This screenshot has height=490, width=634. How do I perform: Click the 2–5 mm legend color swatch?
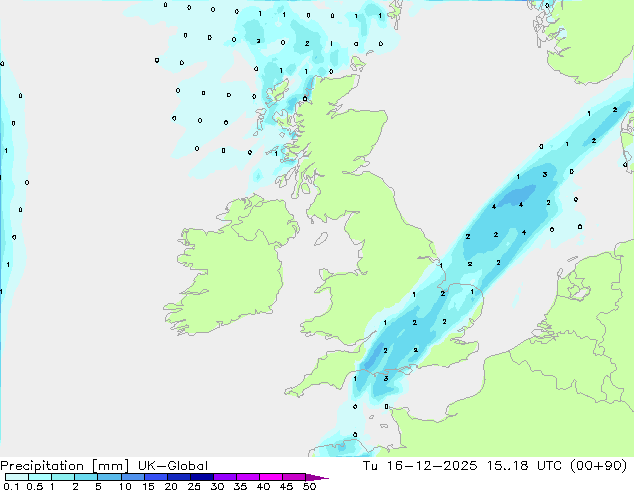pyautogui.click(x=86, y=477)
